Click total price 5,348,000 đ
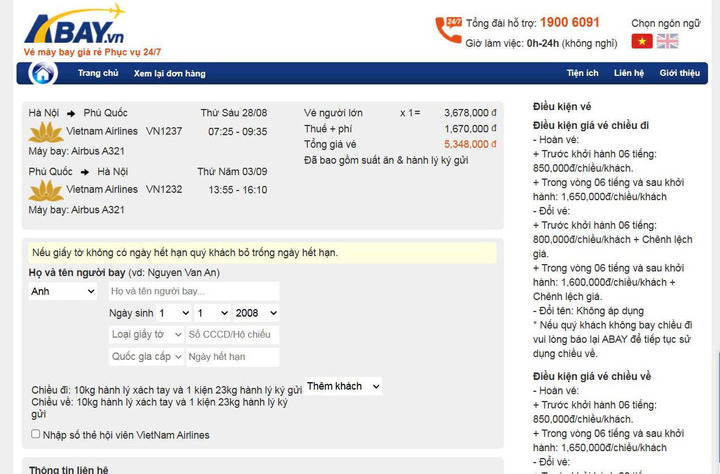 (470, 144)
